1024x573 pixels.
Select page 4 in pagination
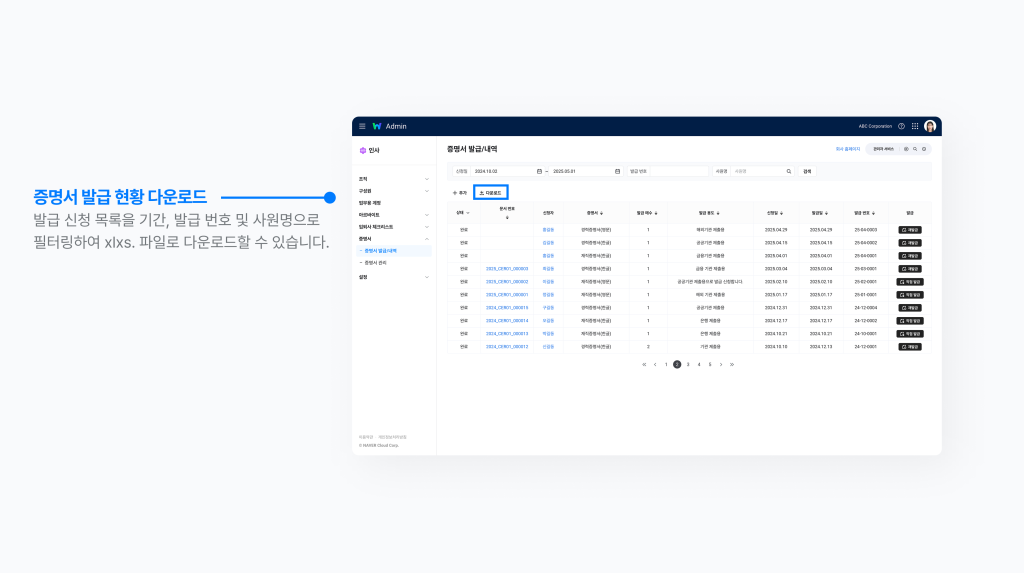[699, 365]
